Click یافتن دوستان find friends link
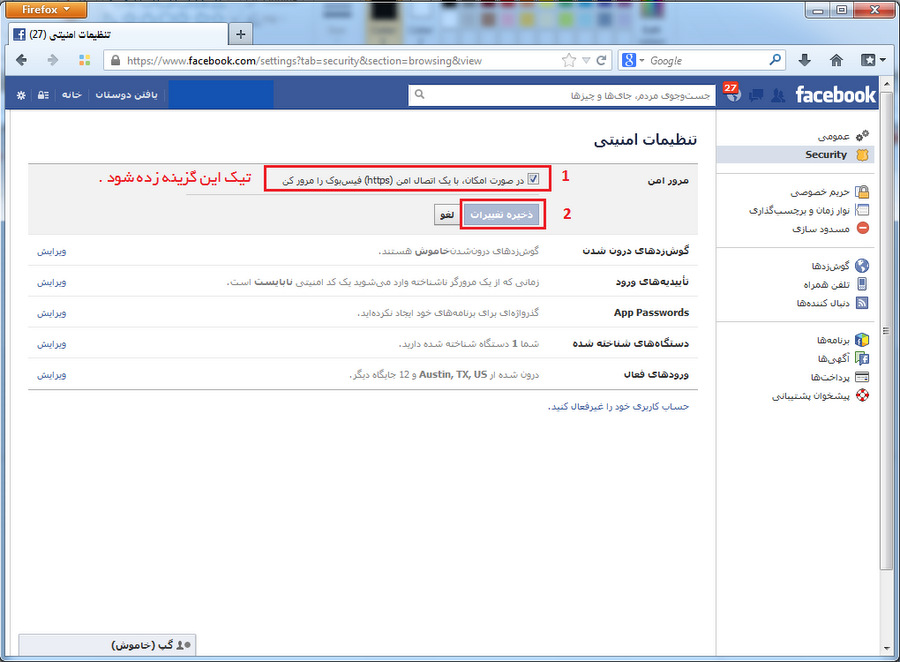900x662 pixels. 126,95
